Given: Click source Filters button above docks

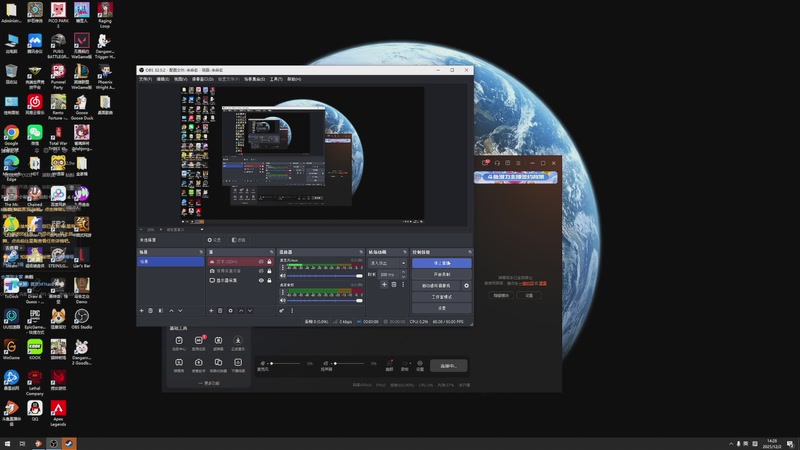Looking at the screenshot, I should 238,240.
